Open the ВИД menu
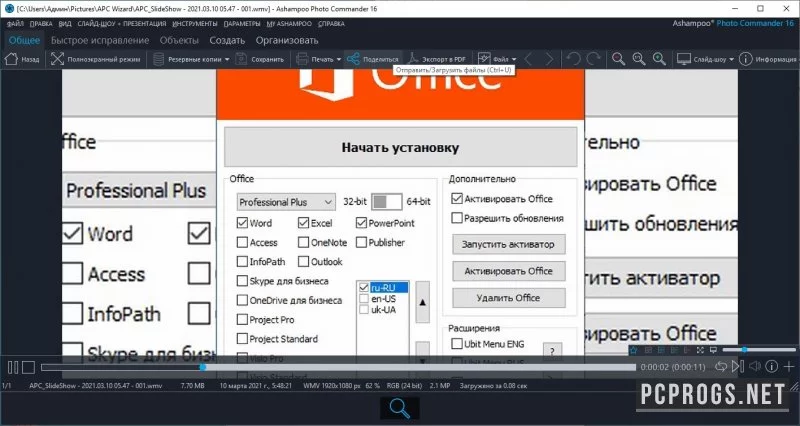The height and width of the screenshot is (426, 800). pos(65,24)
